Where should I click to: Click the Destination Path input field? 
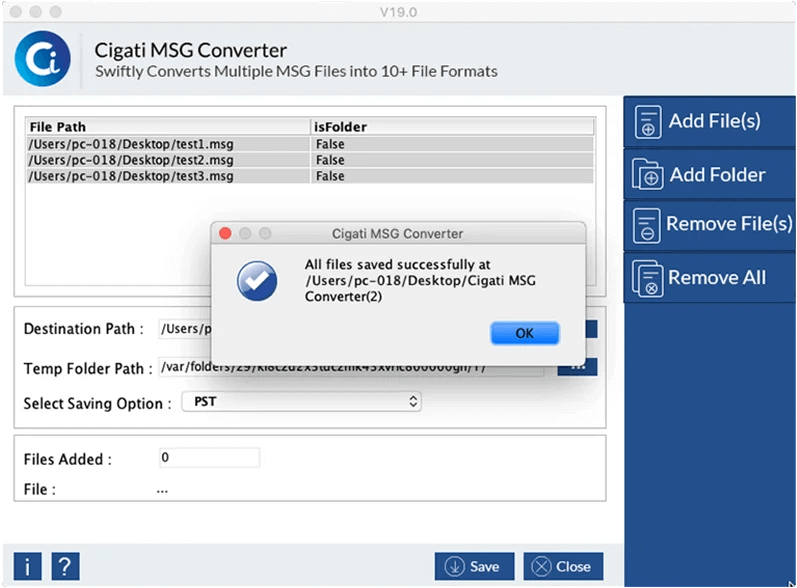coord(186,329)
